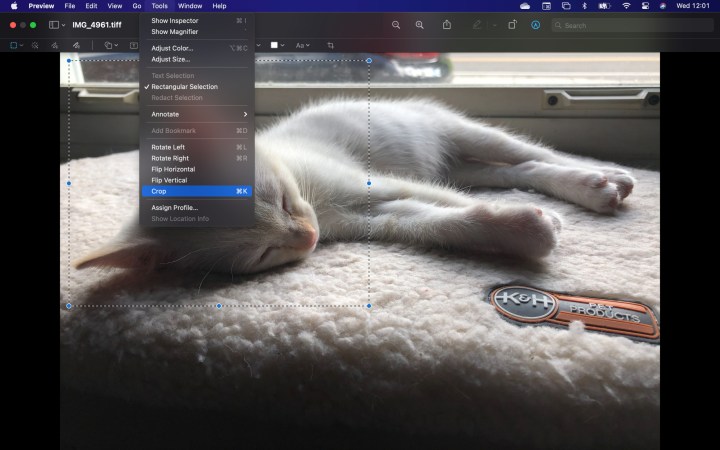Open the Help menu
This screenshot has width=720, height=450.
pyautogui.click(x=219, y=6)
